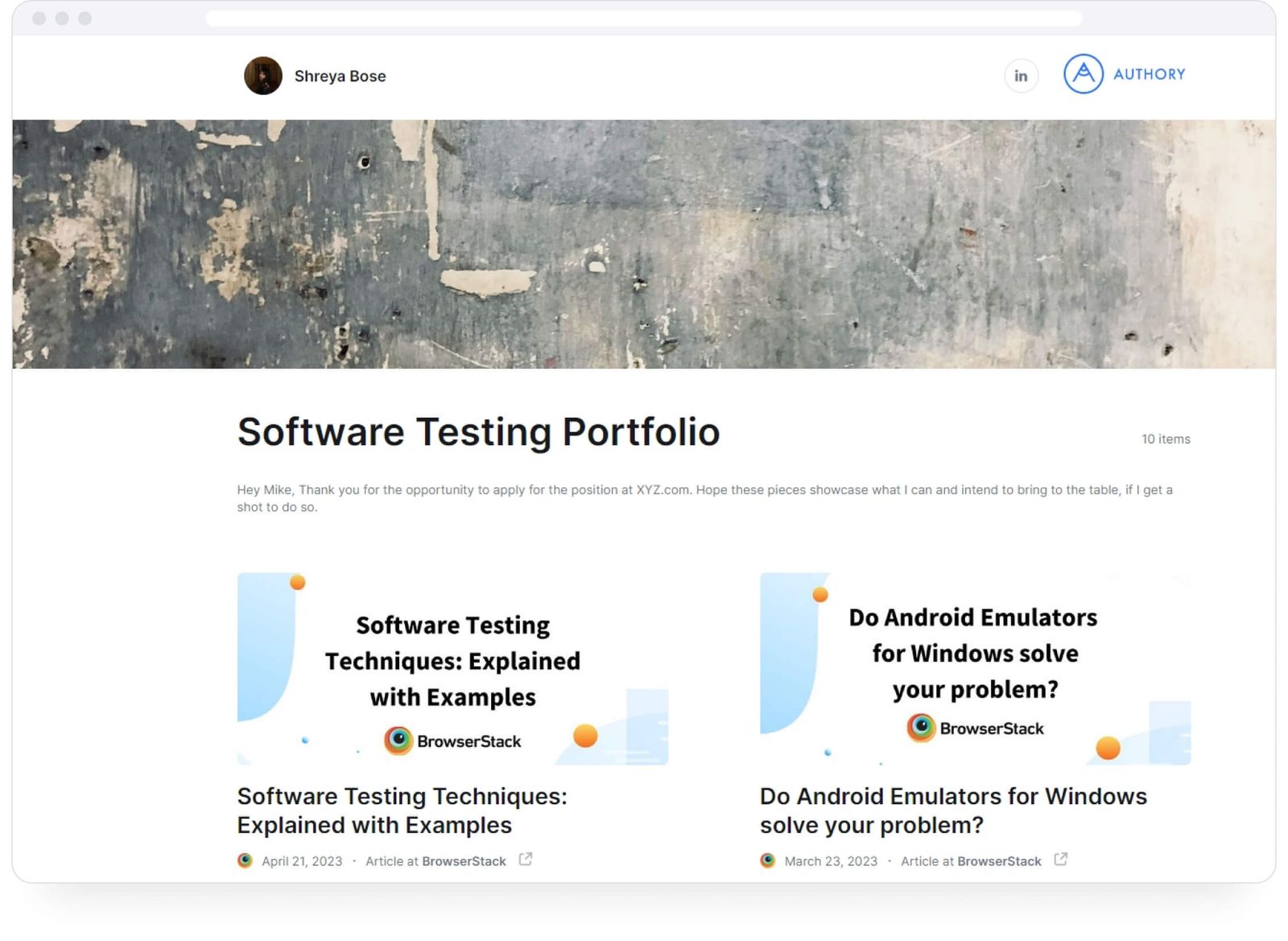Image resolution: width=1288 pixels, height=941 pixels.
Task: Click the BrowserStack logo in second article thumbnail
Action: 976,728
